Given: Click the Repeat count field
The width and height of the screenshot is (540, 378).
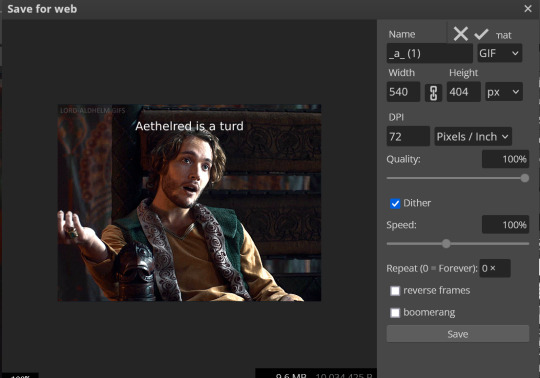Looking at the screenshot, I should click(x=495, y=268).
